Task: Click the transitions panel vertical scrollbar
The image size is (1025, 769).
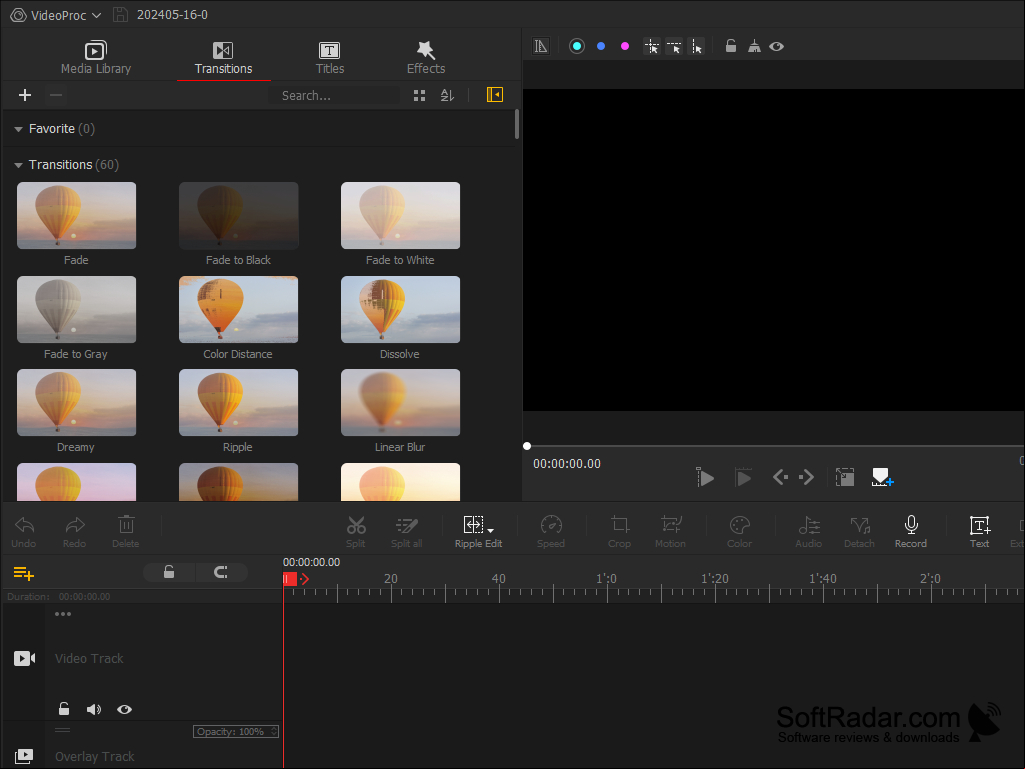Action: (517, 124)
